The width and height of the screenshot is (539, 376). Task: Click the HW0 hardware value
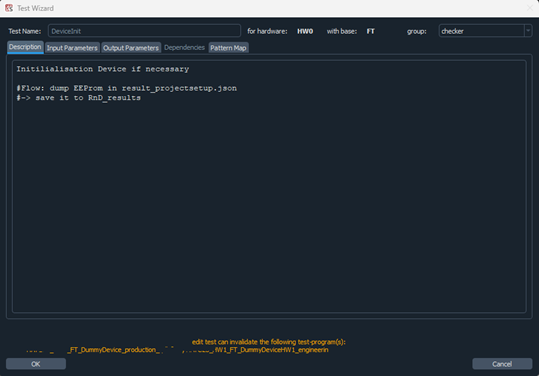305,31
